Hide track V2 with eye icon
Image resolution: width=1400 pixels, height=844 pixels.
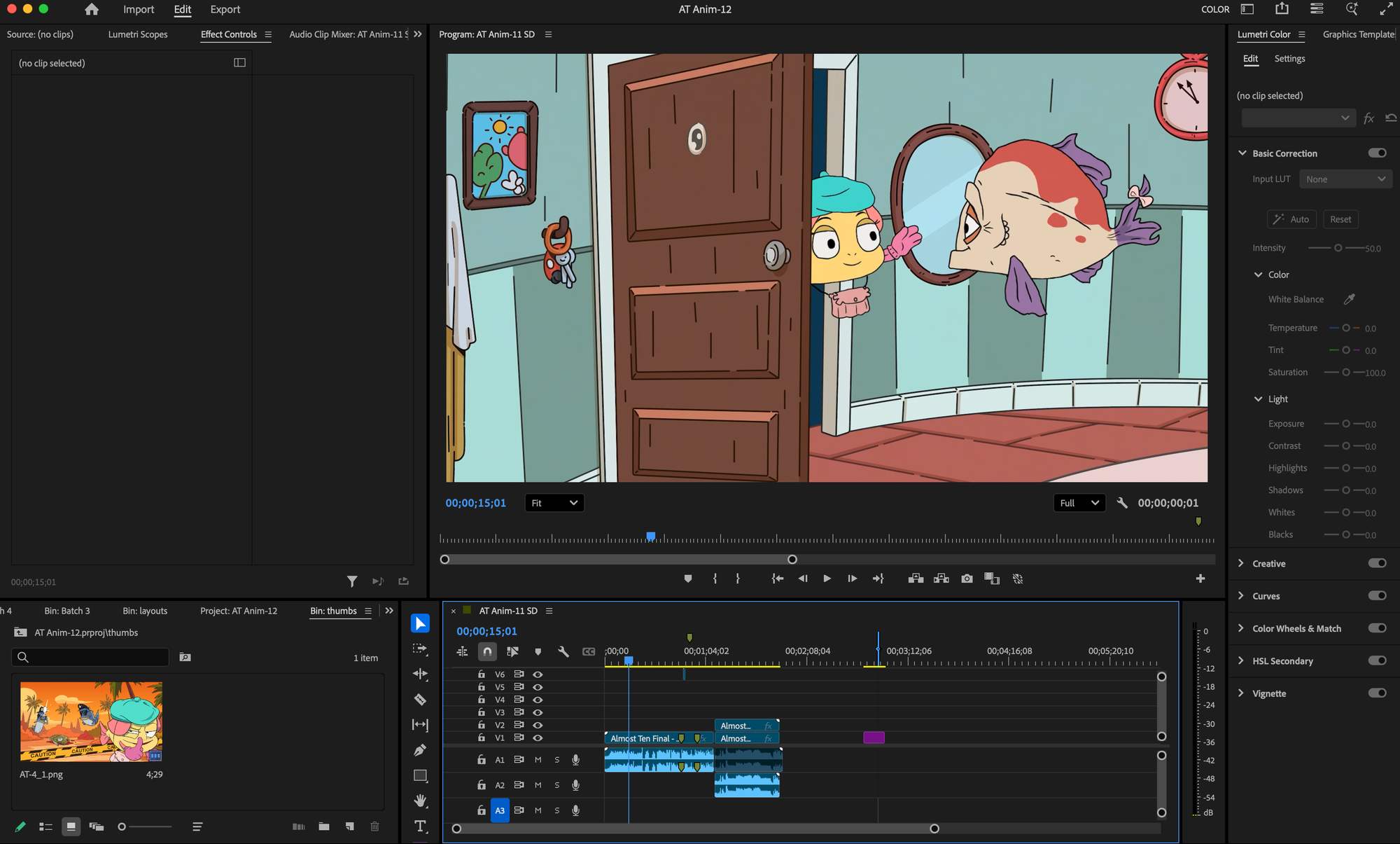click(538, 725)
